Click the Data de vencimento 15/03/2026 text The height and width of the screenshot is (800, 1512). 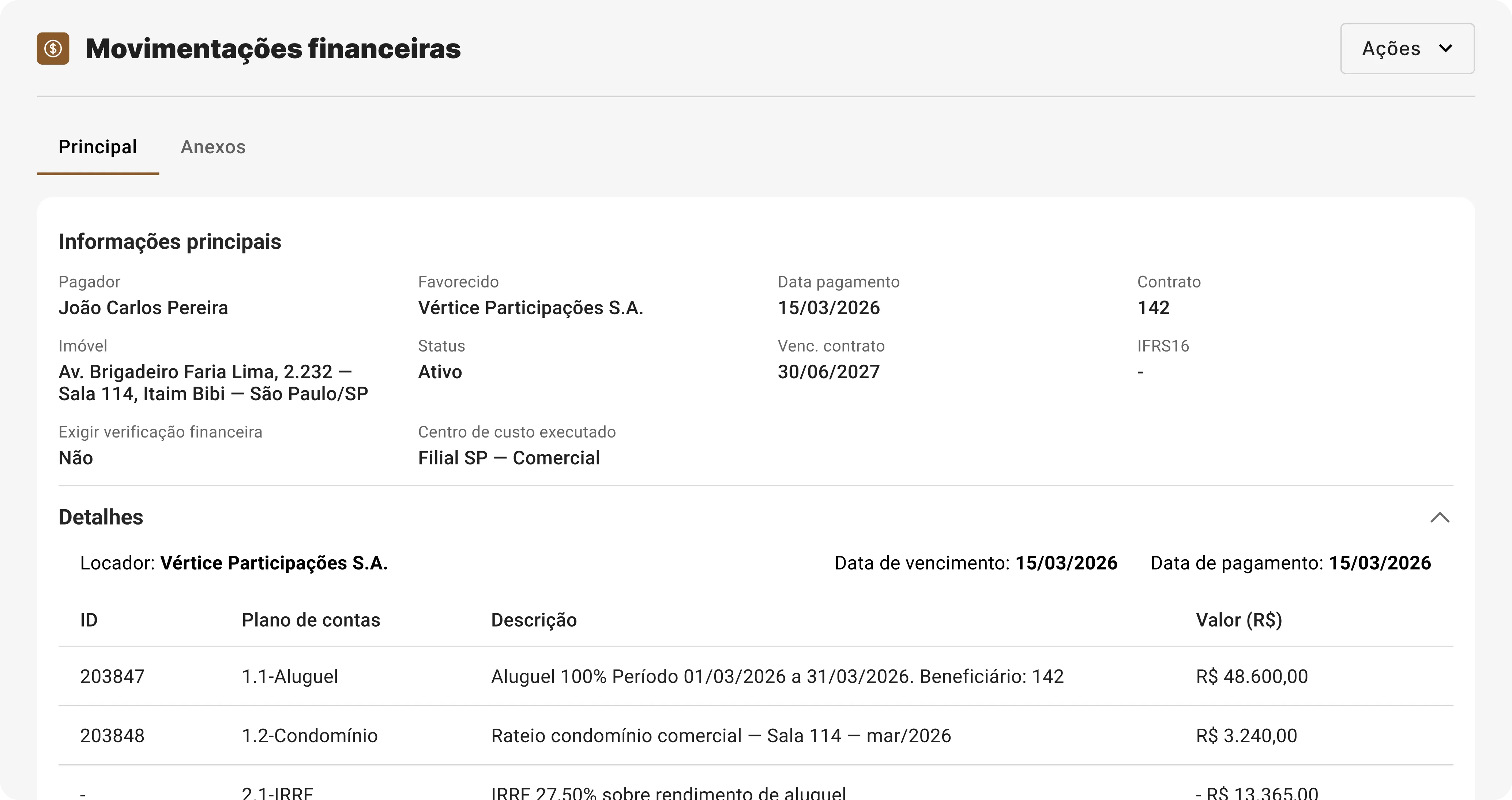point(976,563)
